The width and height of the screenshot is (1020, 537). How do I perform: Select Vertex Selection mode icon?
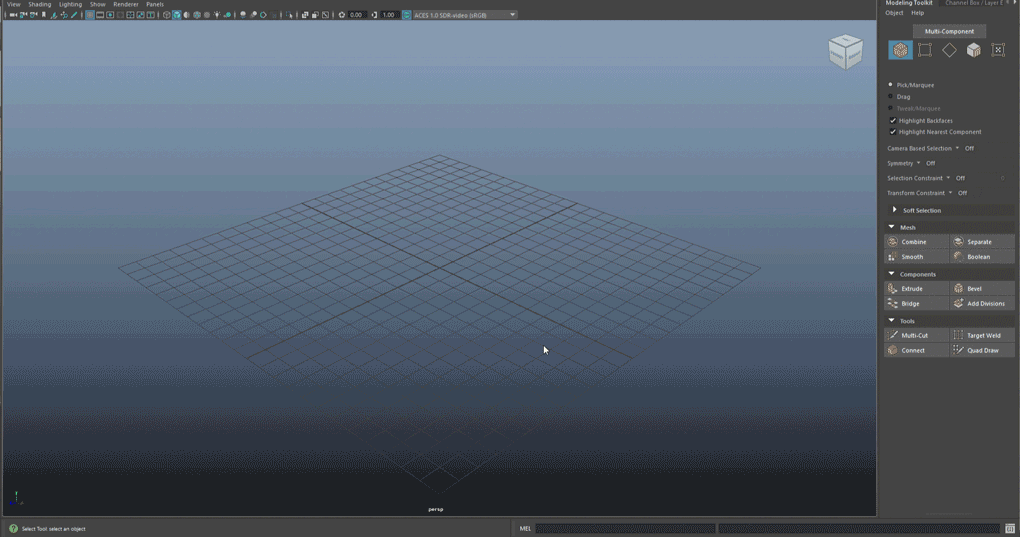(x=924, y=50)
